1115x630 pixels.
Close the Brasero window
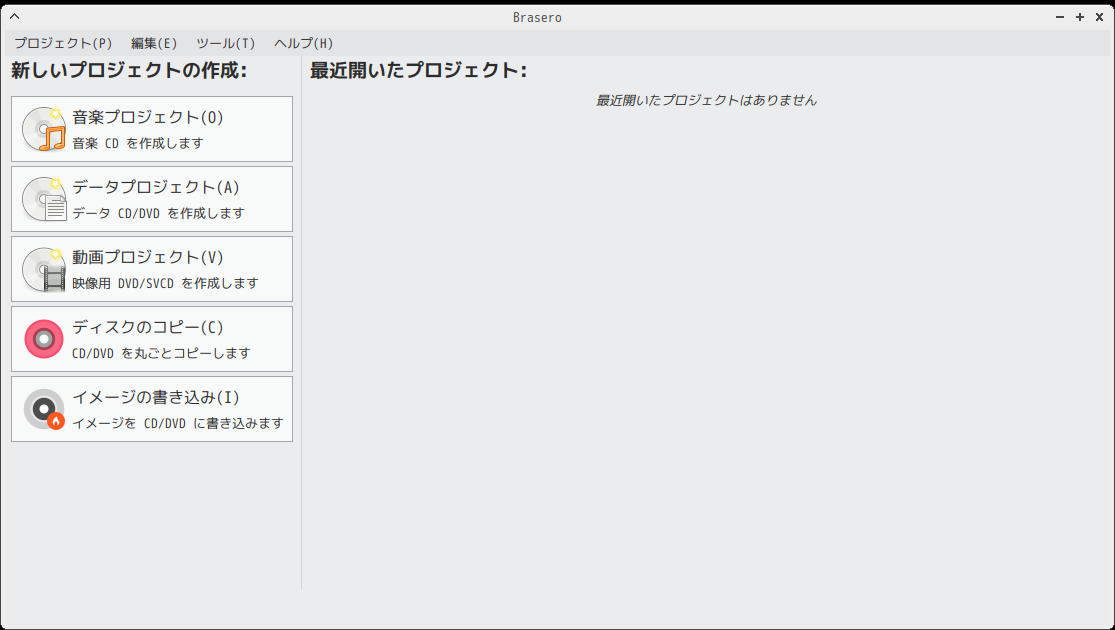click(x=1099, y=17)
